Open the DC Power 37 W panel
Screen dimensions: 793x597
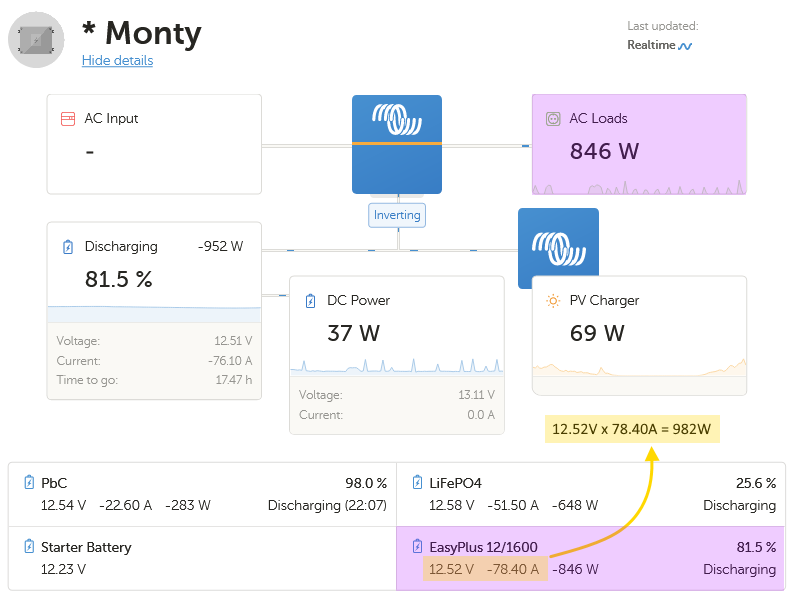(391, 355)
